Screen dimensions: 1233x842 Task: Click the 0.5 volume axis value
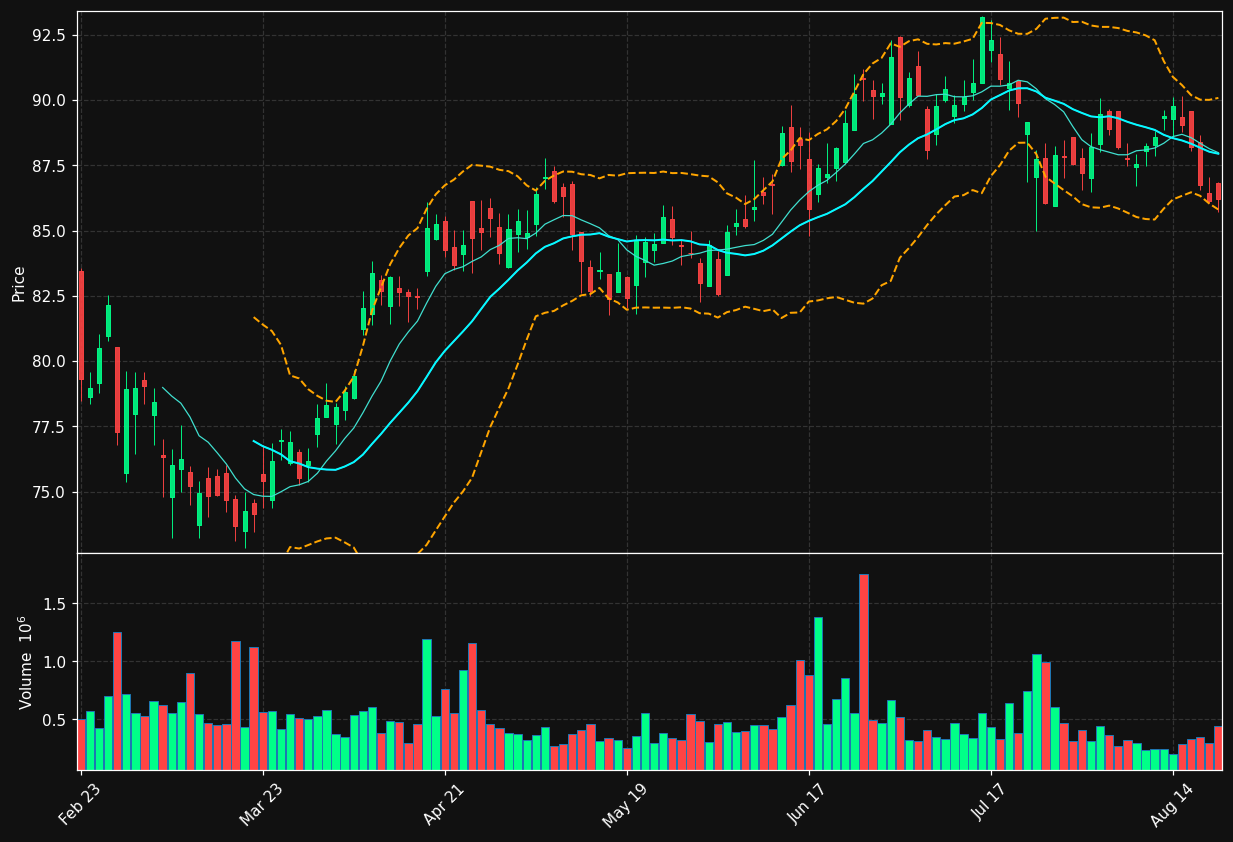55,720
